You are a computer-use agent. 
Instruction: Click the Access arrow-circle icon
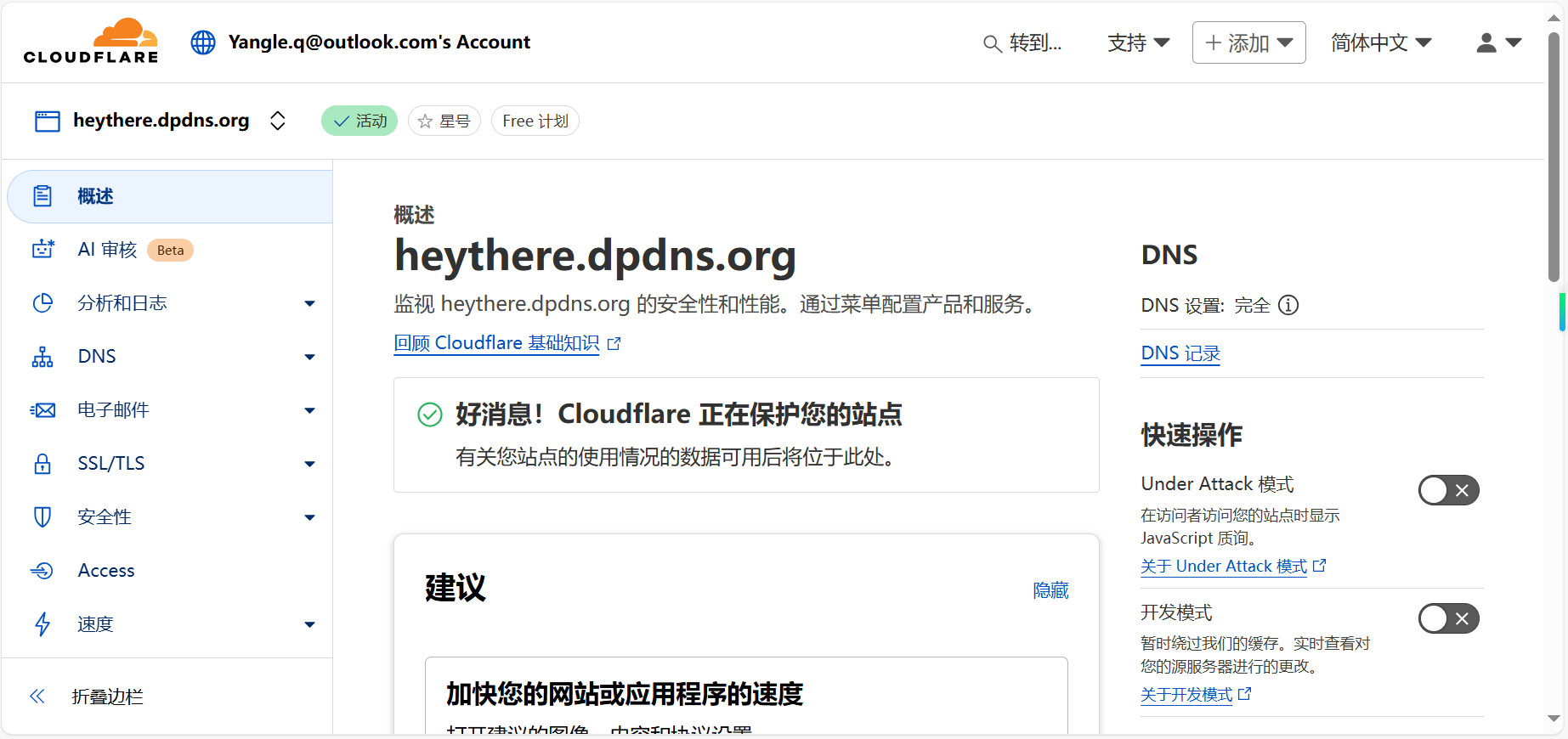pos(42,571)
